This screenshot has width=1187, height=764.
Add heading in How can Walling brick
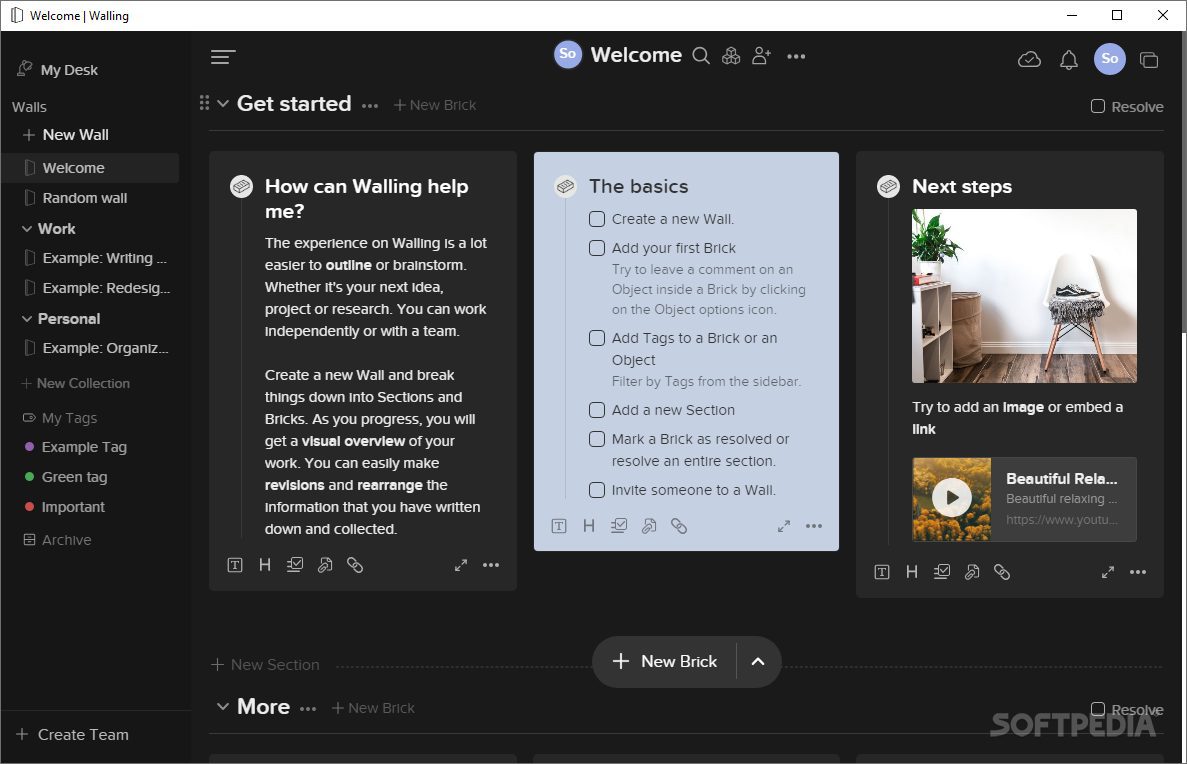click(x=264, y=565)
